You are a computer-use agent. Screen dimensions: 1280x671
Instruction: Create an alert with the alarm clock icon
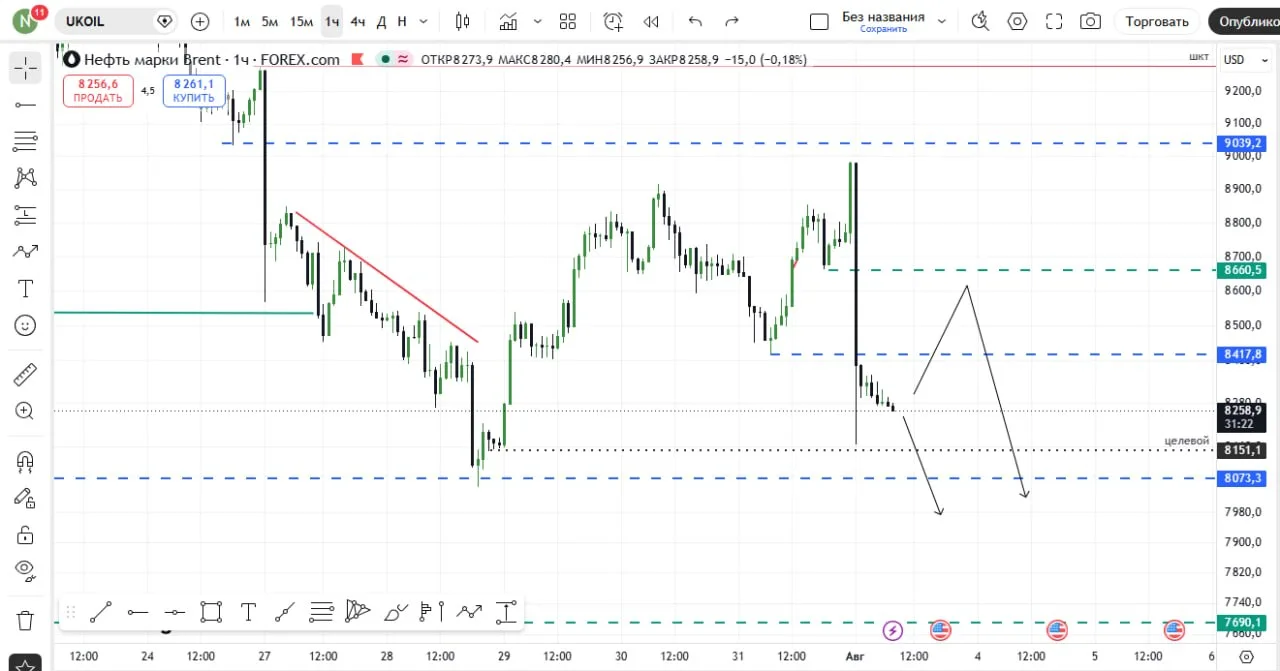[613, 21]
